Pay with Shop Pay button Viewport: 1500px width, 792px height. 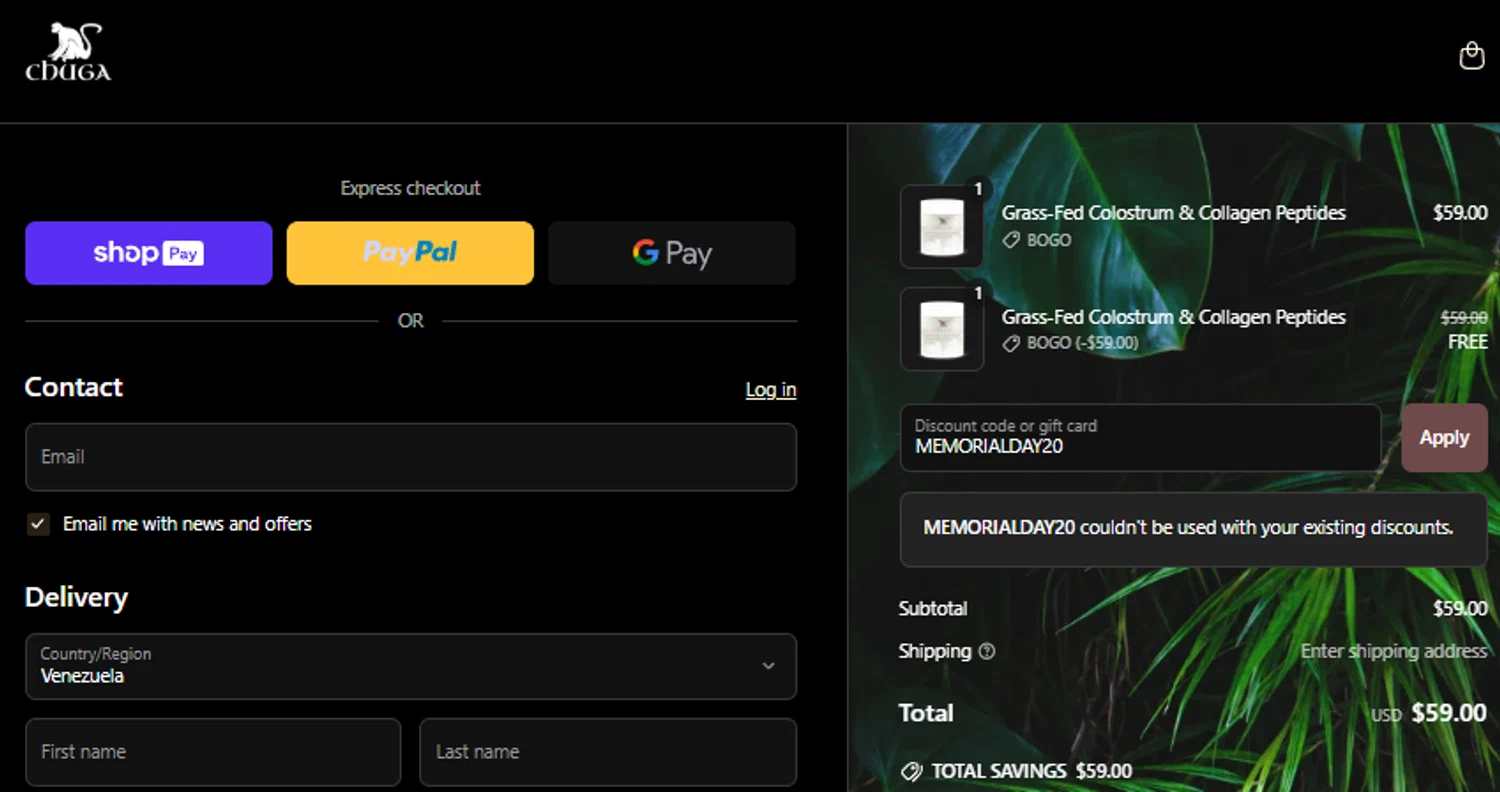149,253
